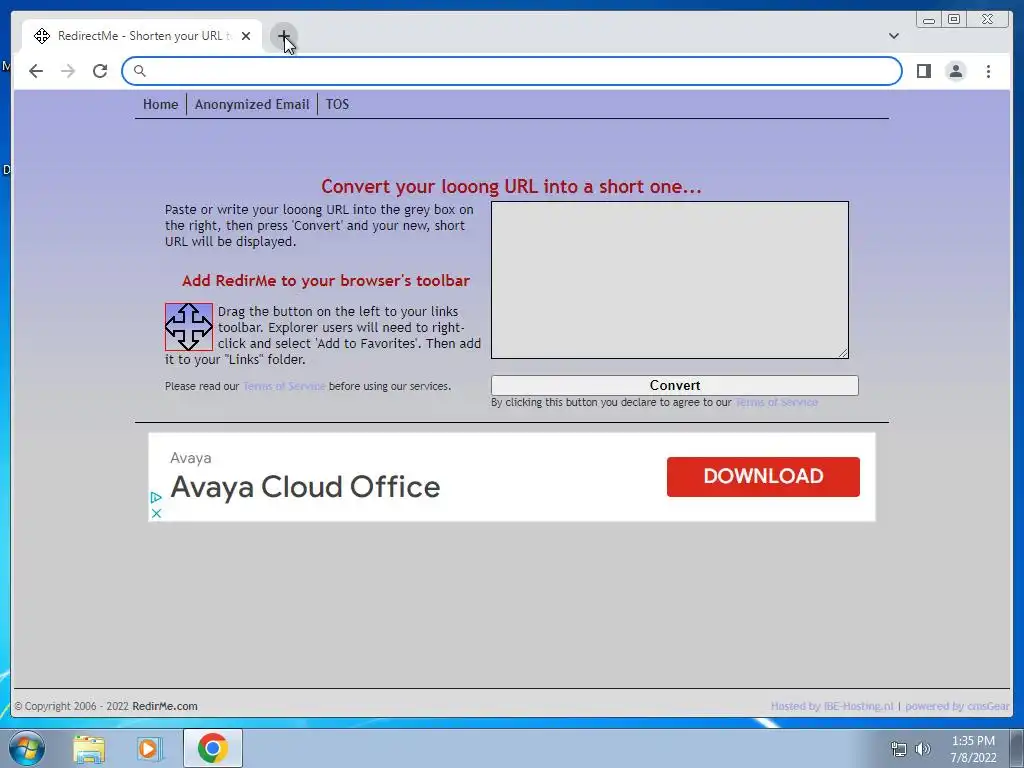The image size is (1024, 768).
Task: Open the IBE-Hosting.nl footer link
Action: (858, 706)
